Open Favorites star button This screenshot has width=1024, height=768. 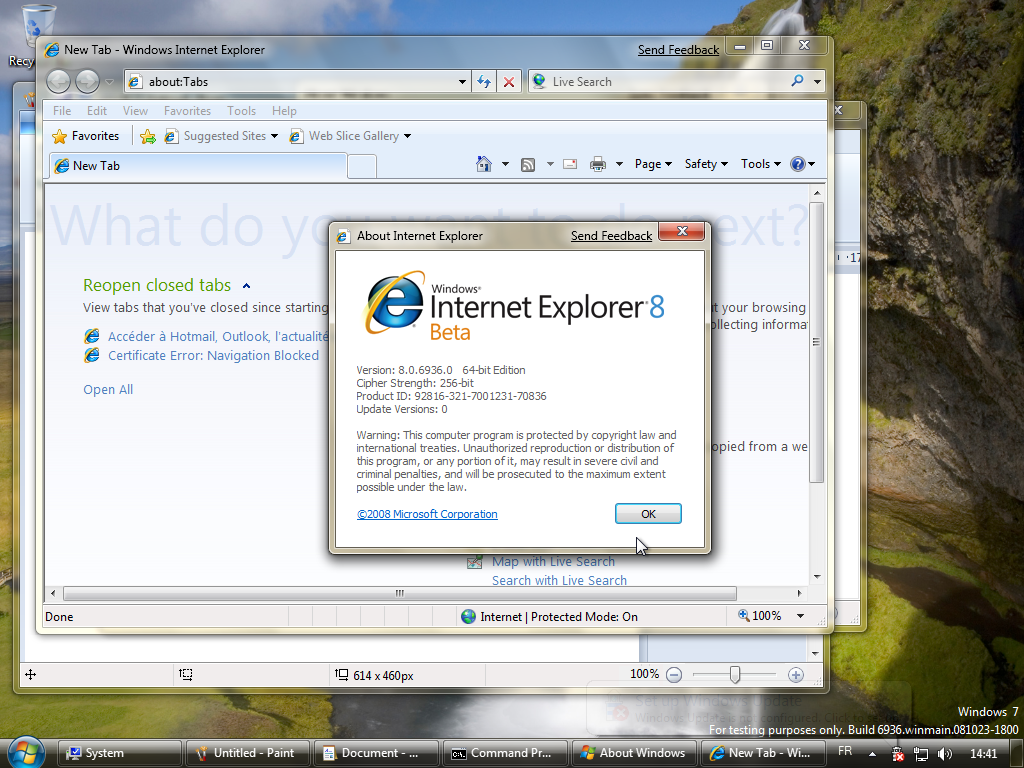coord(86,136)
